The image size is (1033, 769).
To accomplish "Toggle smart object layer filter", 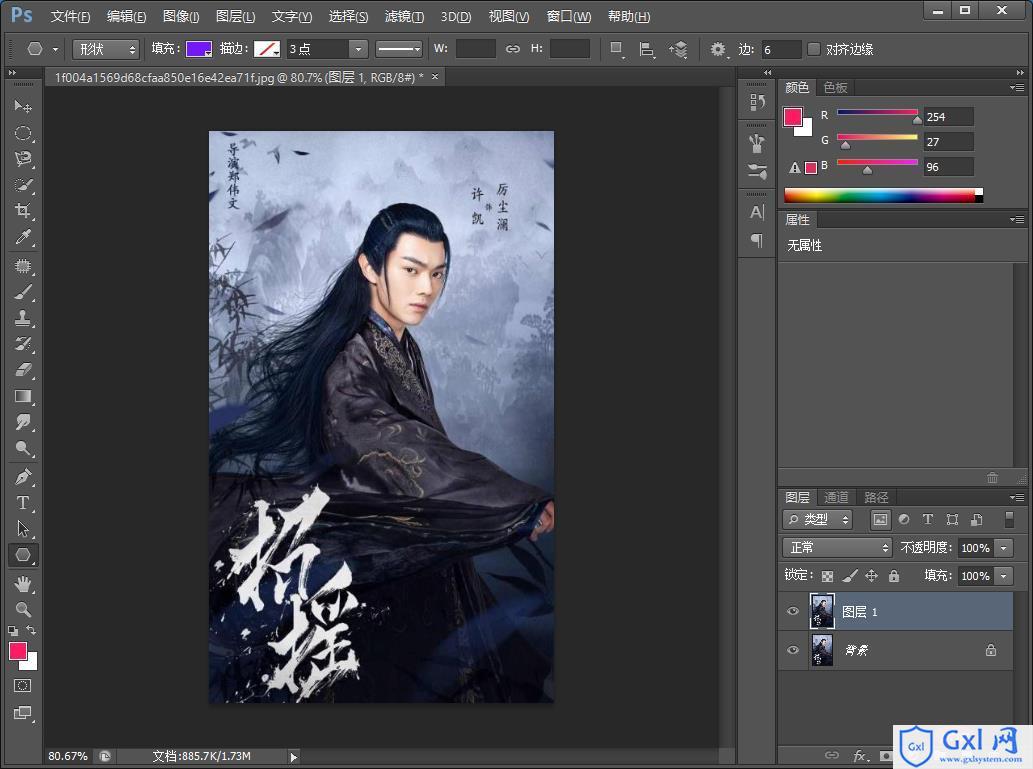I will tap(976, 519).
